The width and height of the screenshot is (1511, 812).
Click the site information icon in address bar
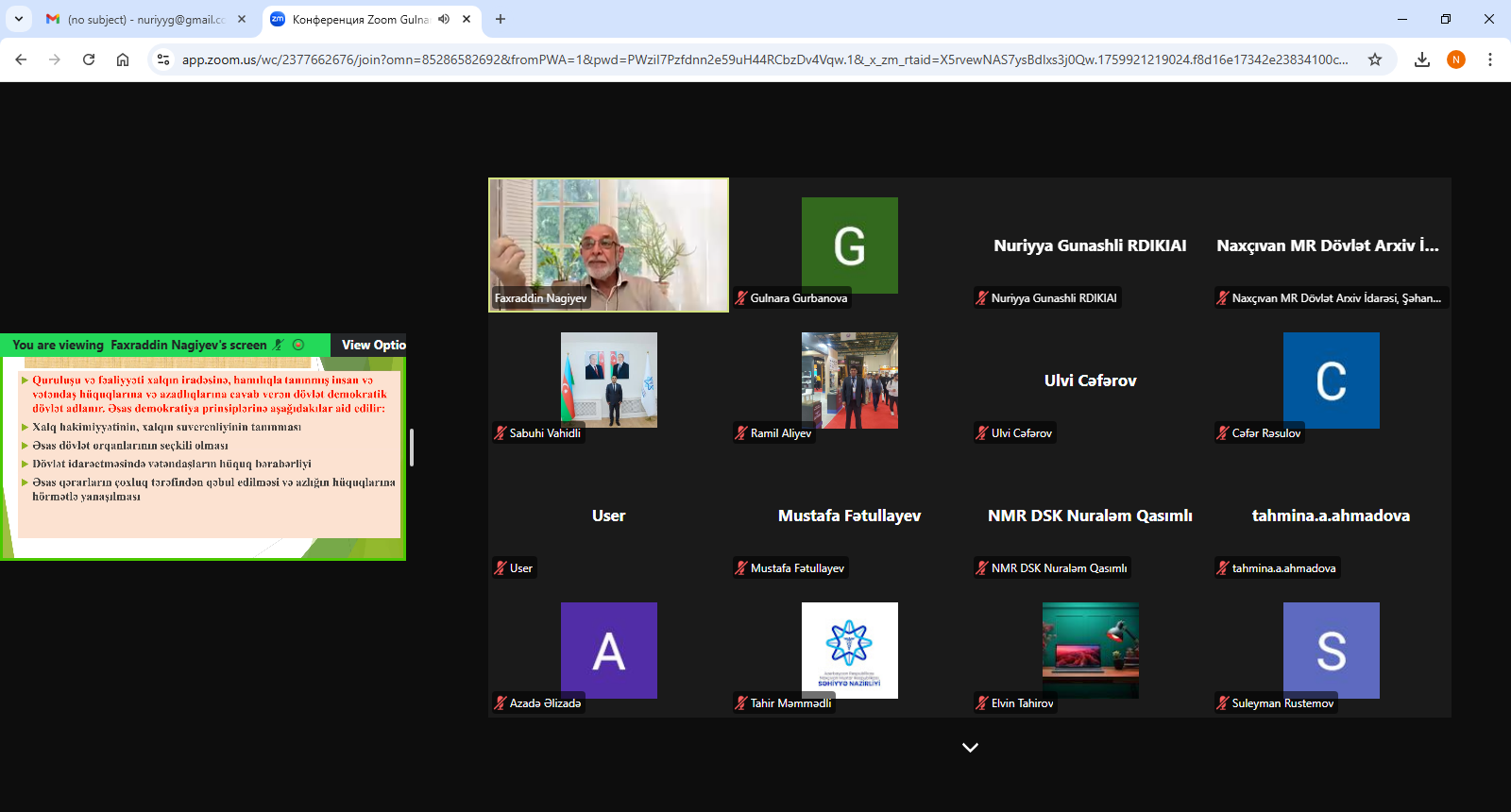point(163,59)
